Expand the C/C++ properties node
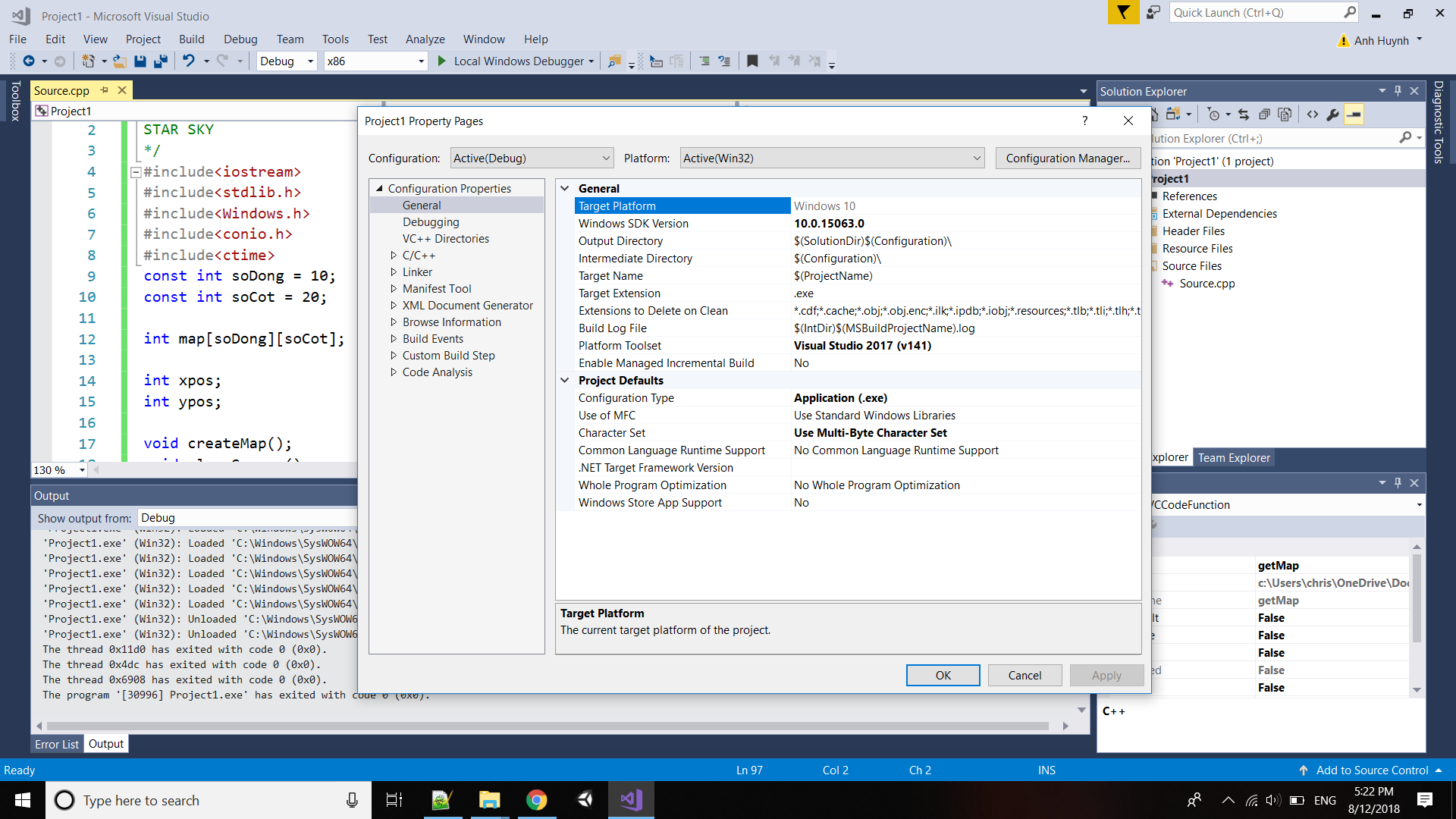The image size is (1456, 819). [394, 256]
